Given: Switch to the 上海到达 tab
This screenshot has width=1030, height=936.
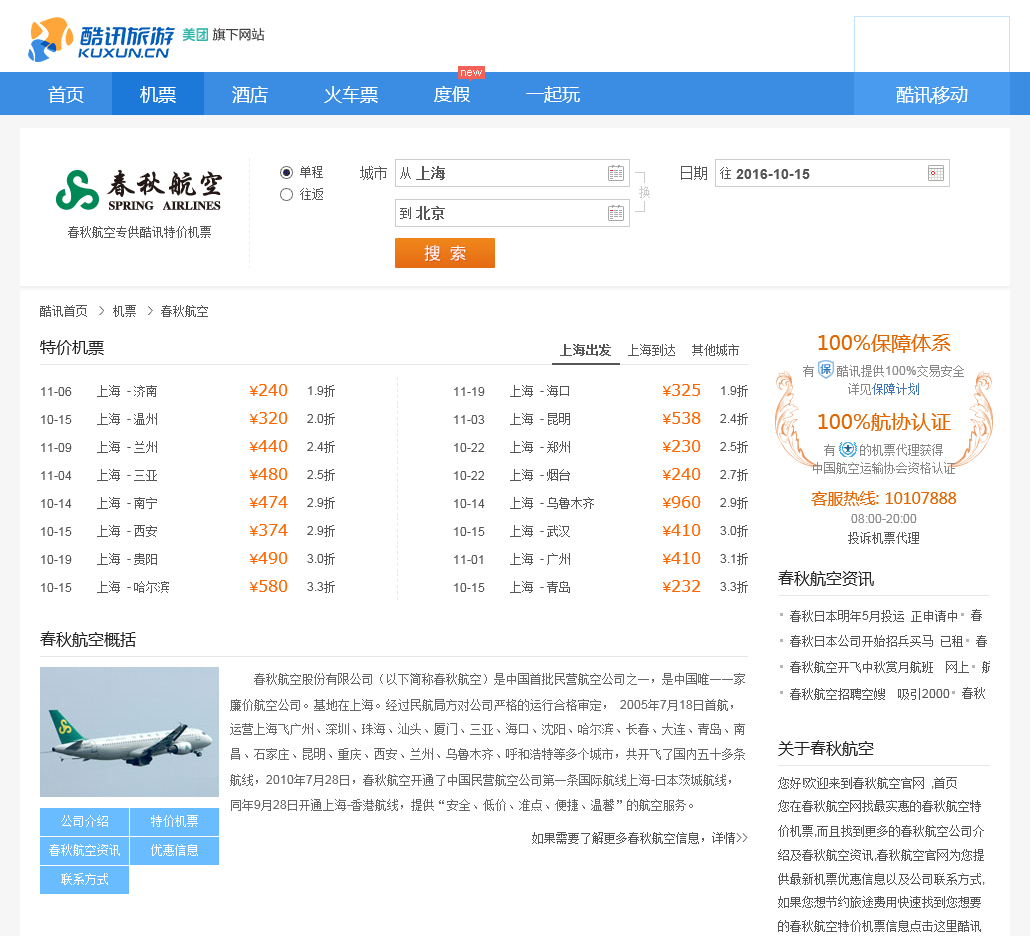Looking at the screenshot, I should point(652,350).
